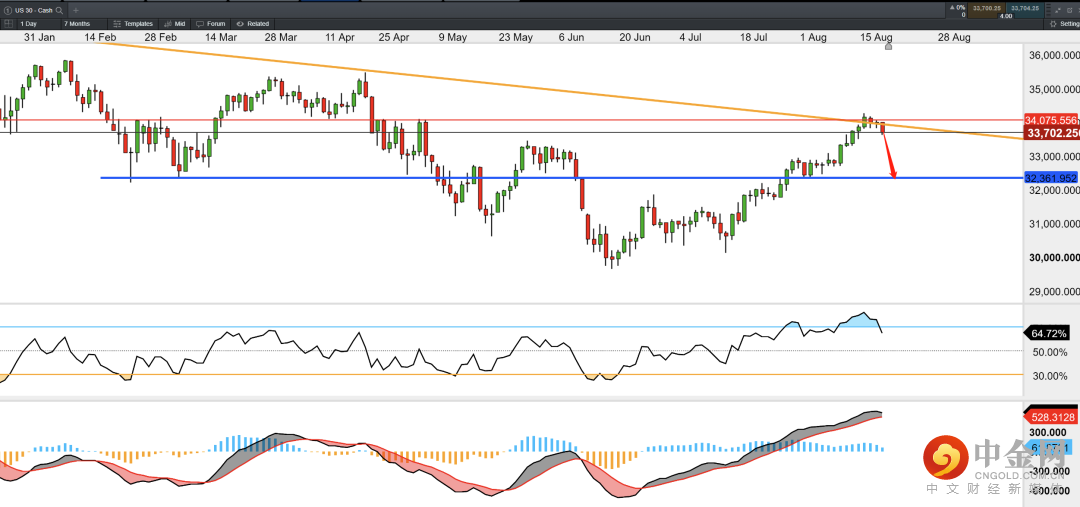This screenshot has height=507, width=1080.
Task: Click the red 34,075.556 price level label
Action: [1051, 120]
